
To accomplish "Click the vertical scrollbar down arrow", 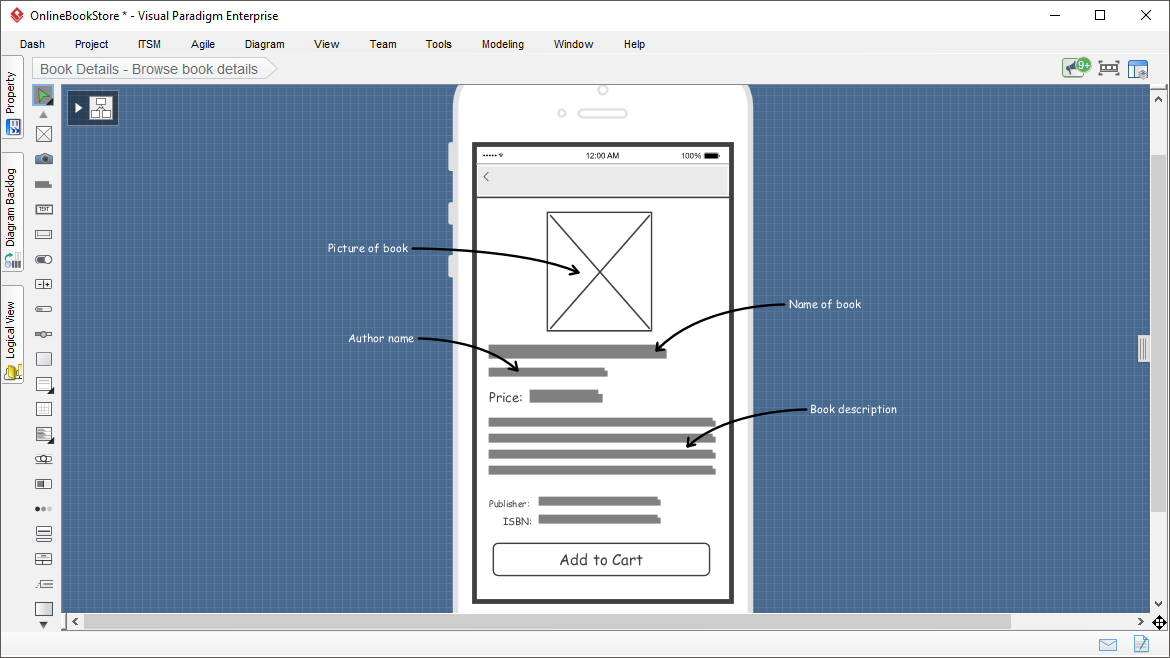I will [1158, 604].
